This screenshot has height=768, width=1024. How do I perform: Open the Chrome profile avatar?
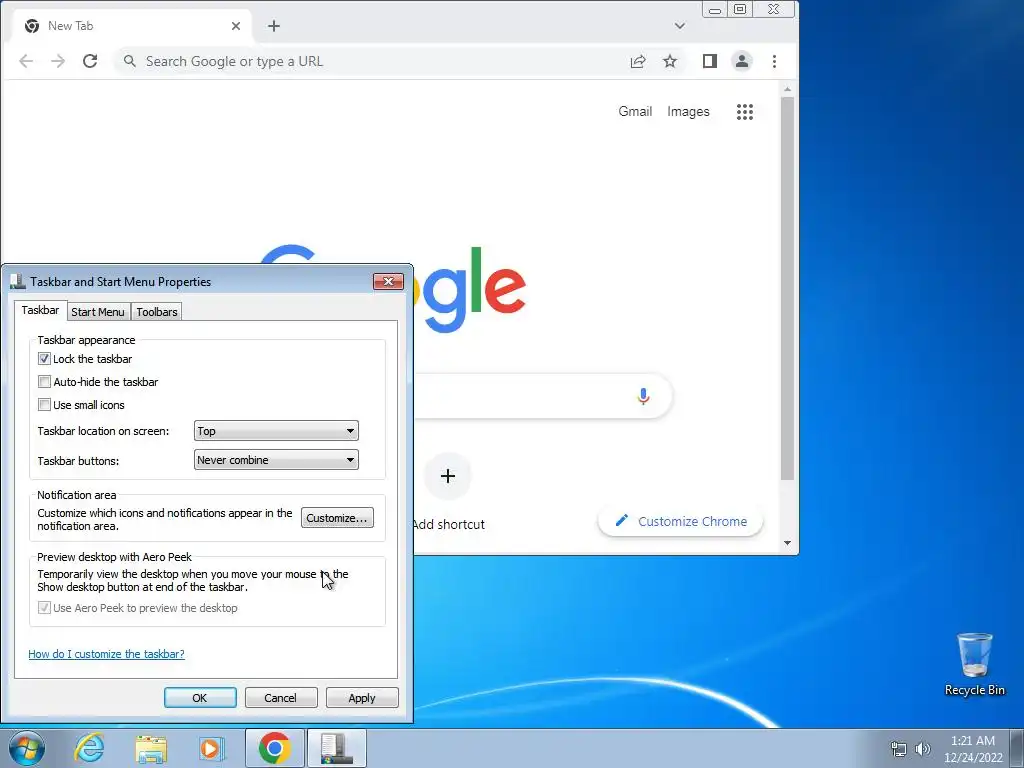coord(742,61)
